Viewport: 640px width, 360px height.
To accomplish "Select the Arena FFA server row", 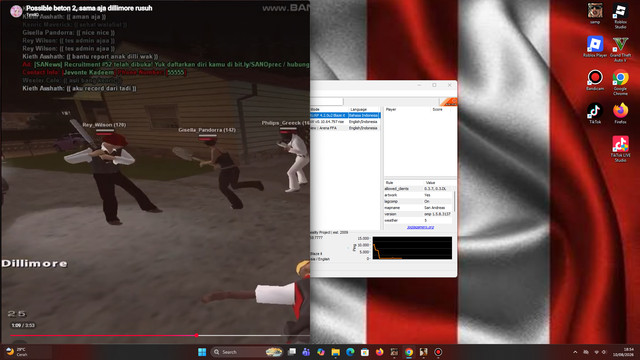I will 345,128.
